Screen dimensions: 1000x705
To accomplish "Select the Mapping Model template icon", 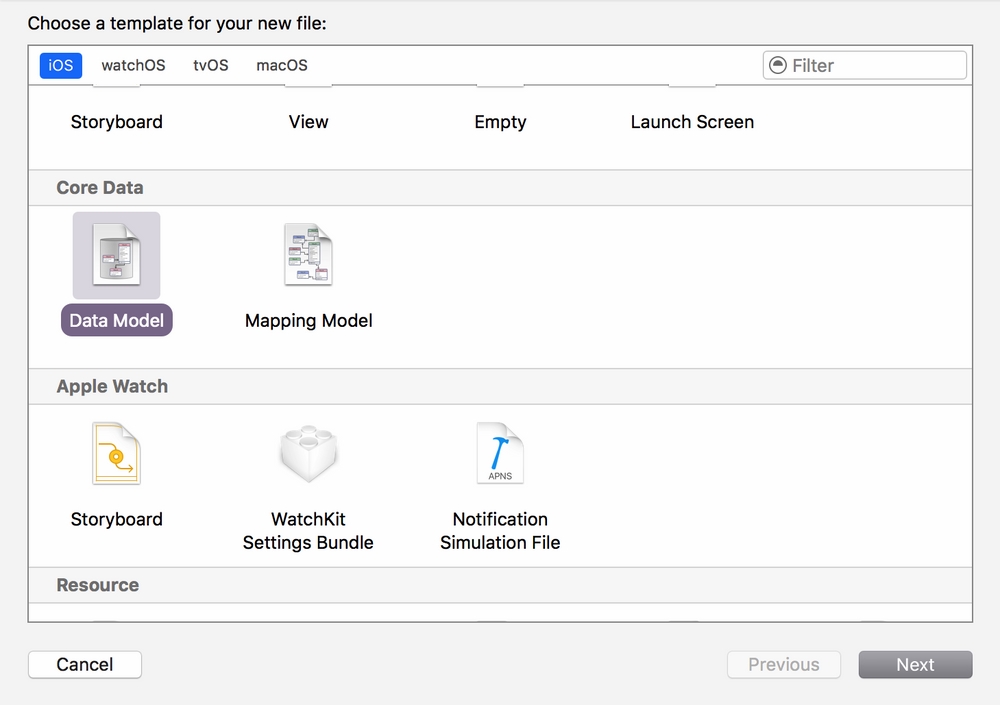I will pos(308,256).
